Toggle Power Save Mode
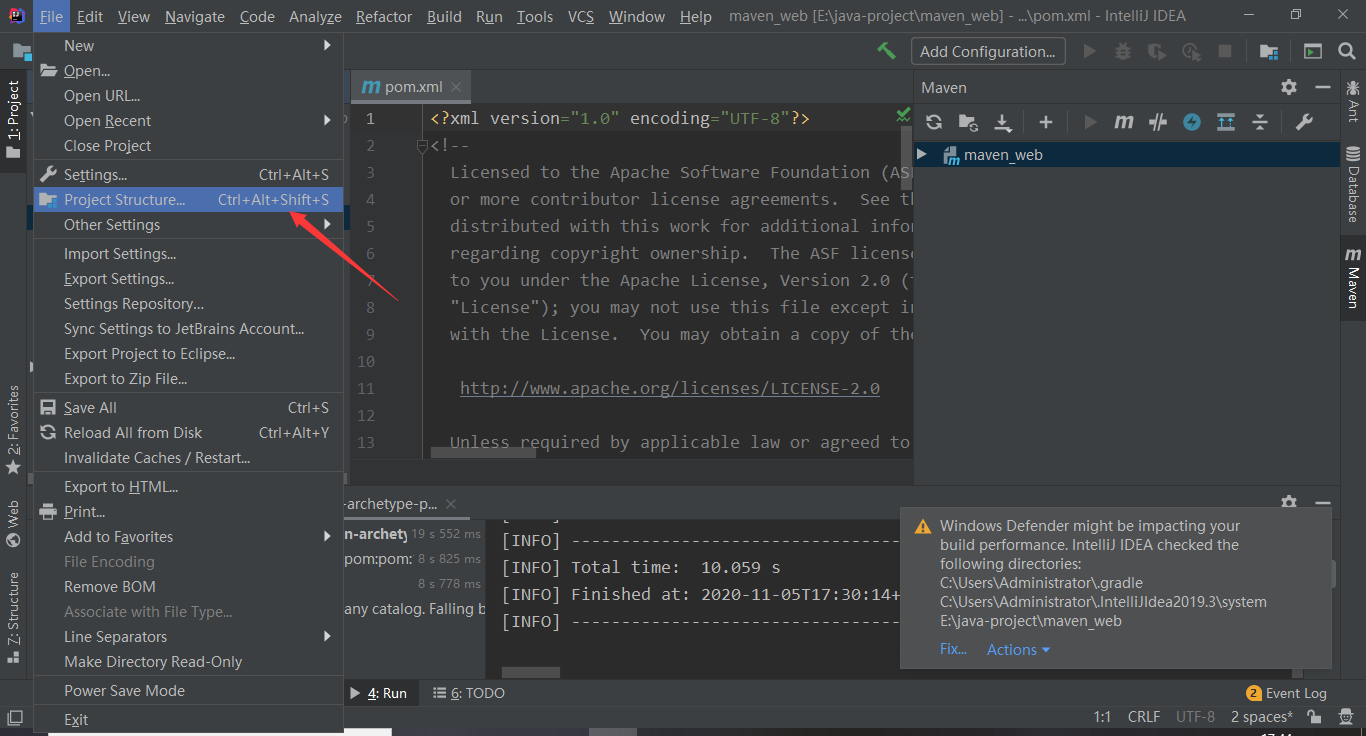Viewport: 1366px width, 736px height. 189,691
